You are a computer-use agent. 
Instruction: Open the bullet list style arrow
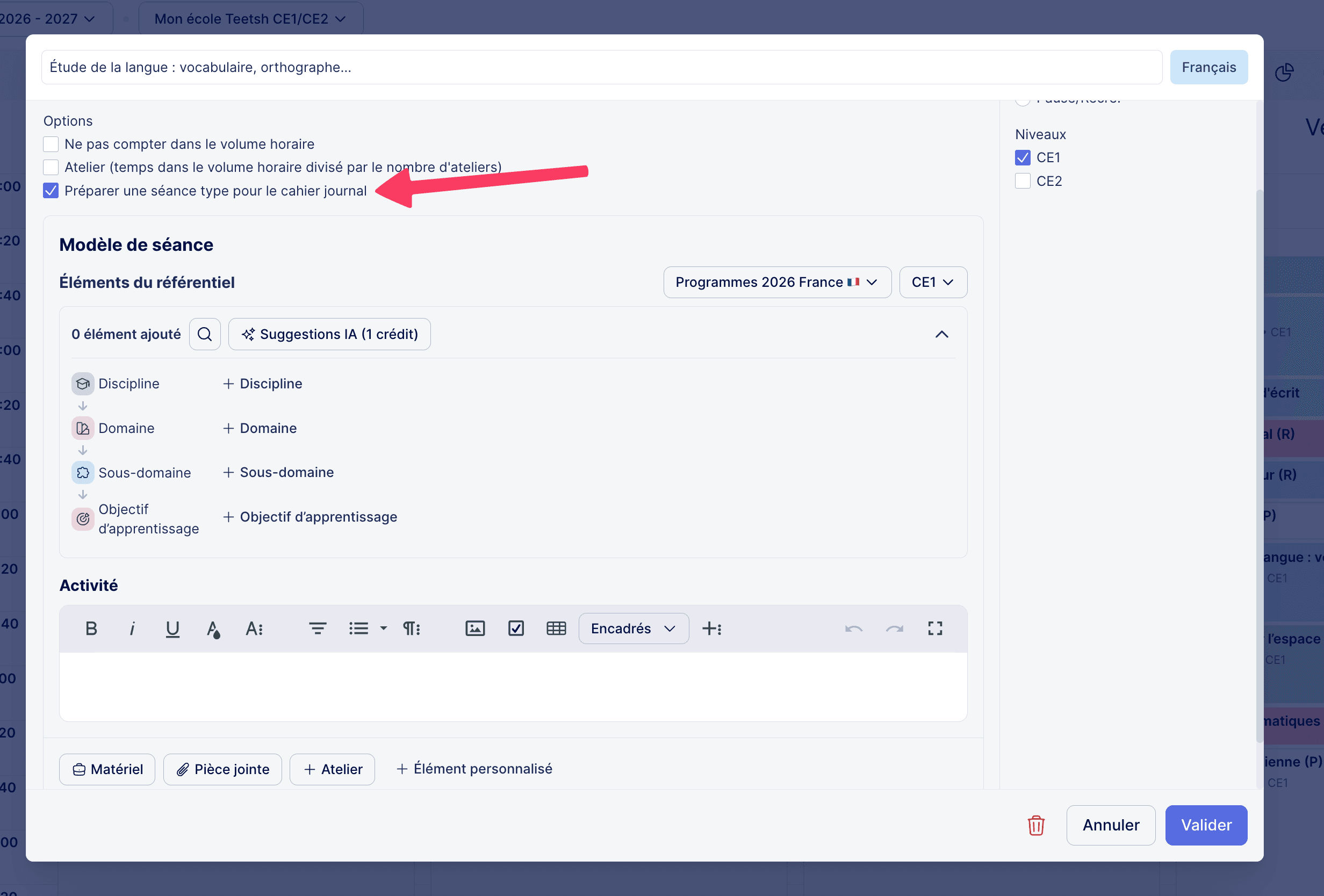[x=384, y=628]
